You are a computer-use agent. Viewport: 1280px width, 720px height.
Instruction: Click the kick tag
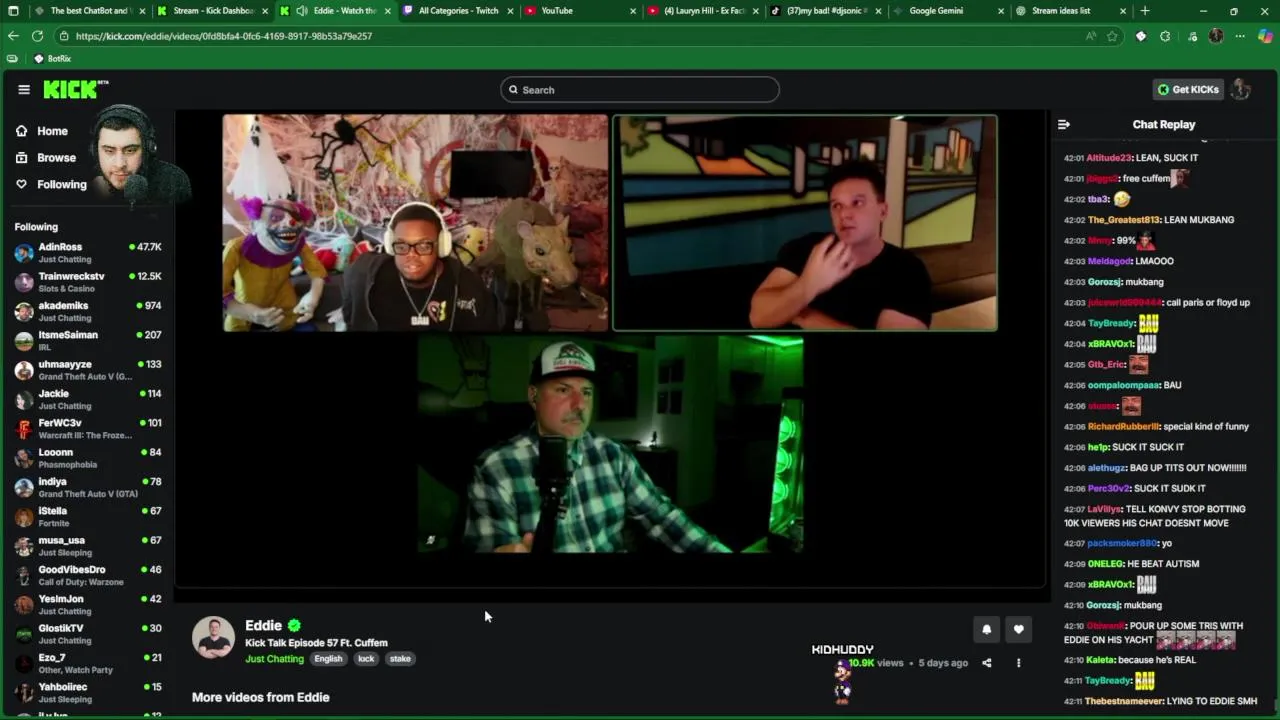point(366,659)
